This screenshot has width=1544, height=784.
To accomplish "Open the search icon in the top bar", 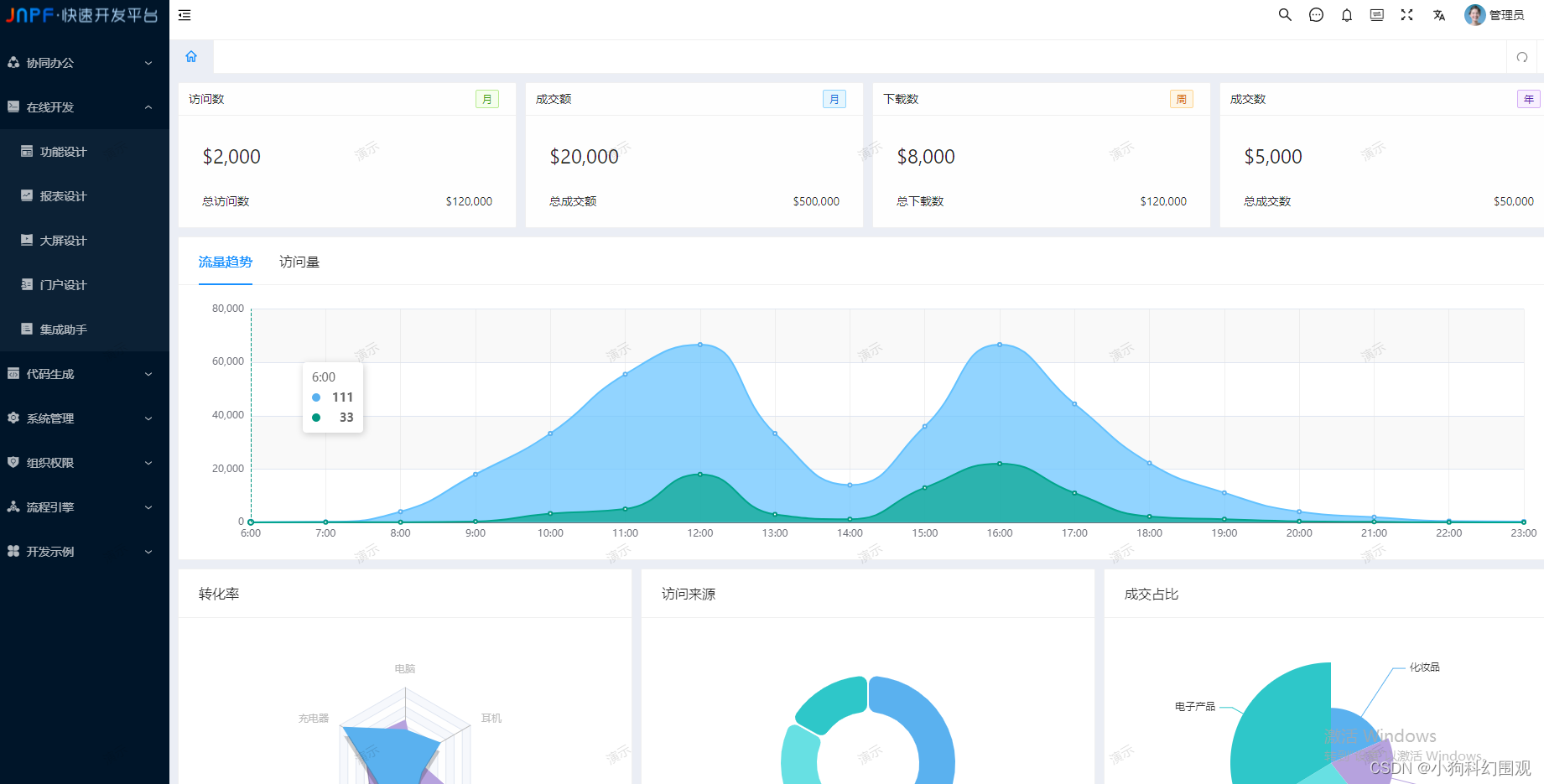I will click(1285, 15).
